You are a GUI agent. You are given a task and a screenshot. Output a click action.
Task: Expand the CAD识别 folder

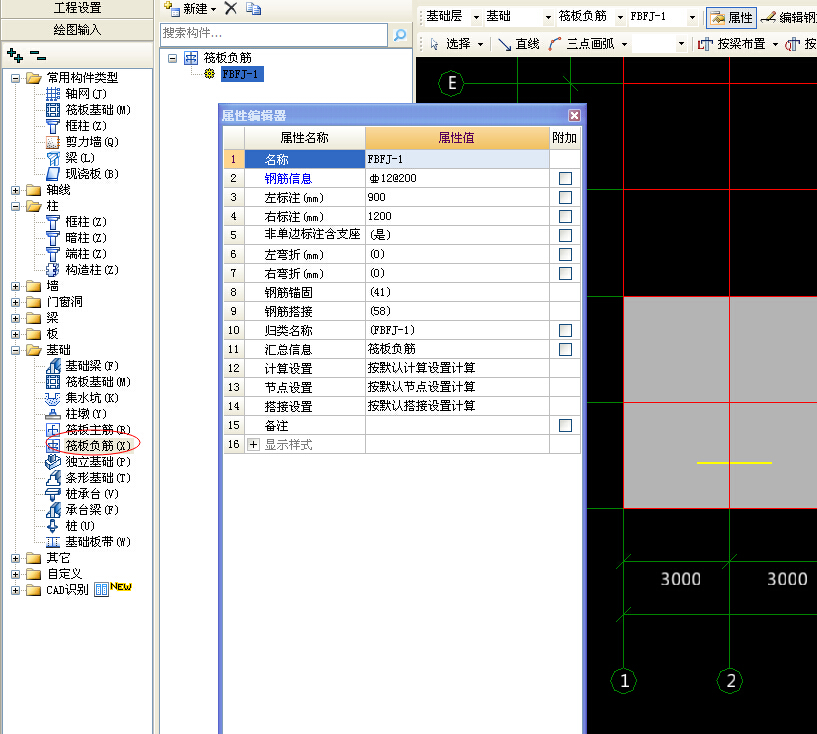tap(15, 590)
